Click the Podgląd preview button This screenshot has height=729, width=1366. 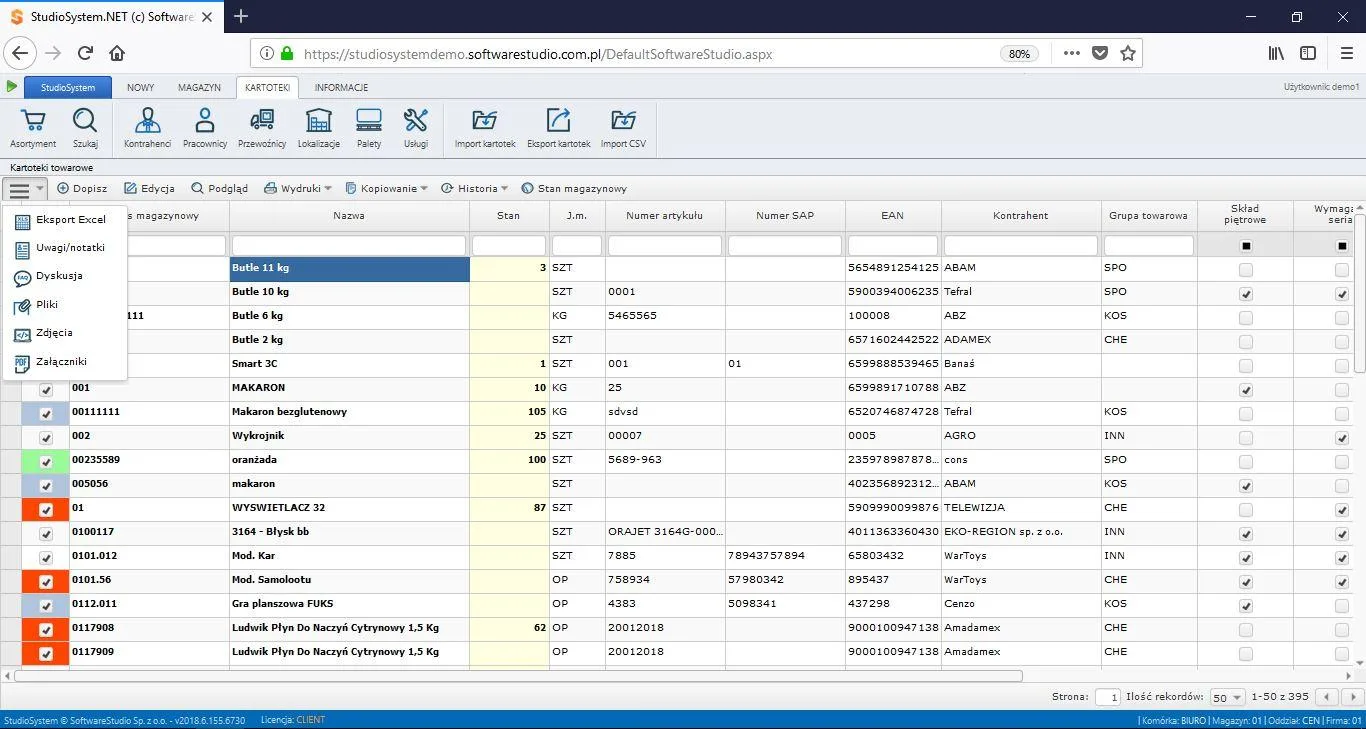[x=219, y=188]
